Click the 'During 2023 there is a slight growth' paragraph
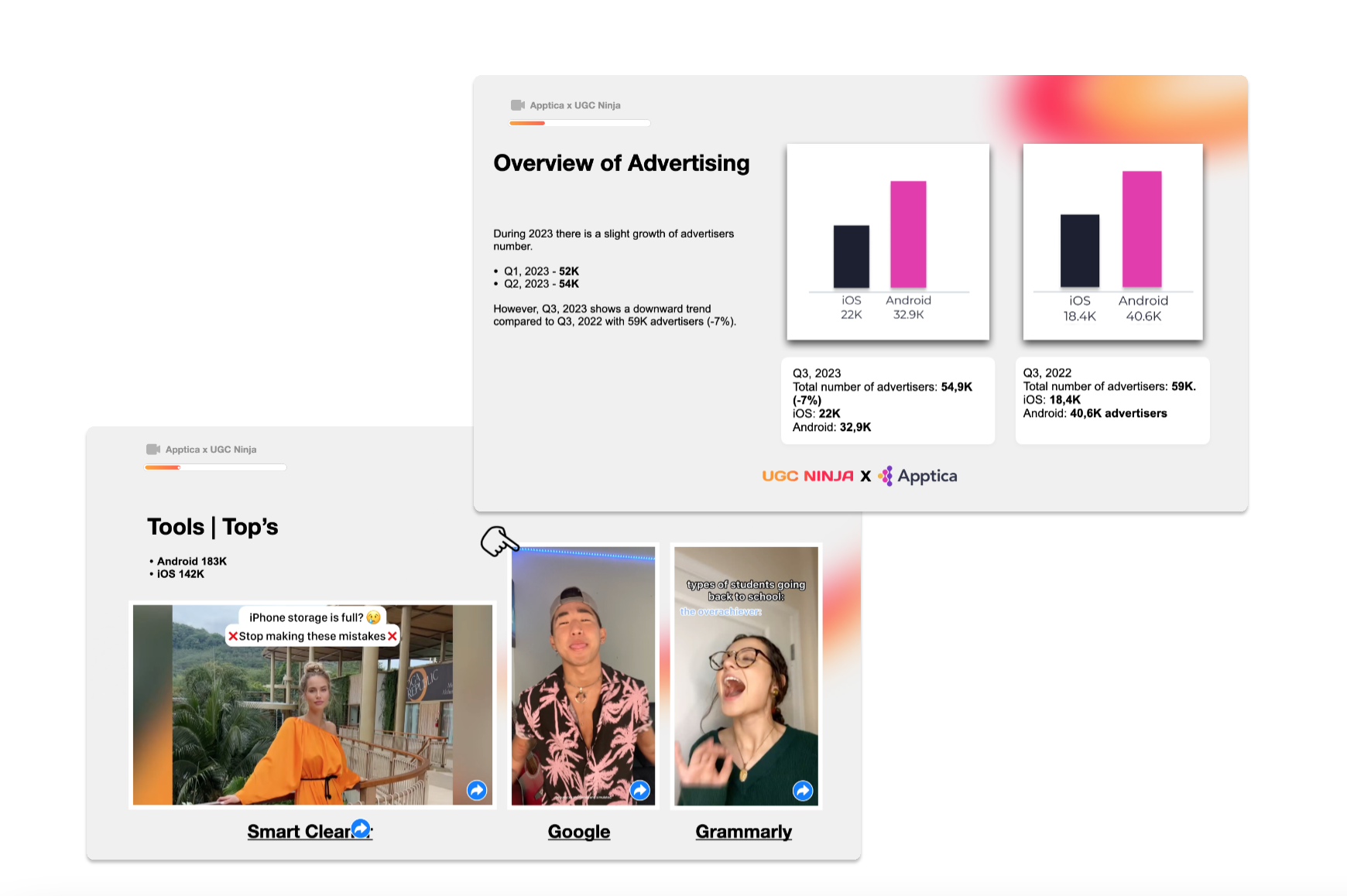The height and width of the screenshot is (896, 1347). tap(614, 240)
